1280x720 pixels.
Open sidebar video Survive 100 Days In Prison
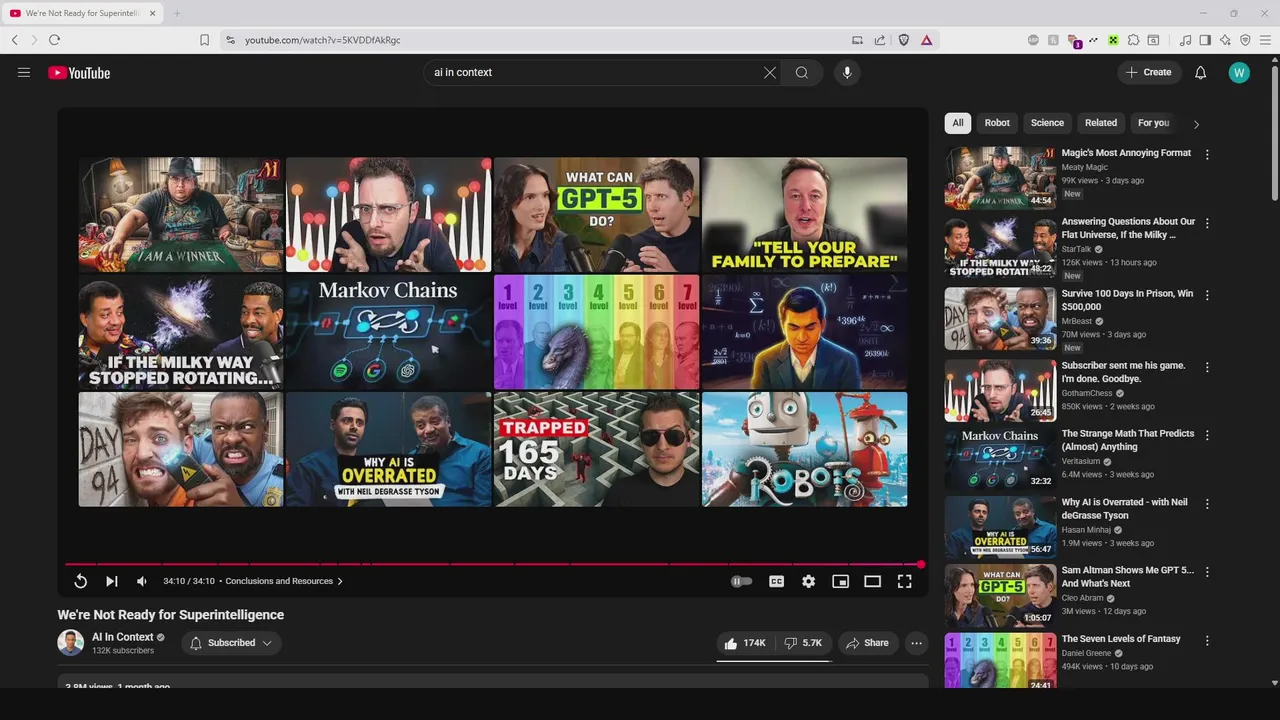pyautogui.click(x=1127, y=300)
